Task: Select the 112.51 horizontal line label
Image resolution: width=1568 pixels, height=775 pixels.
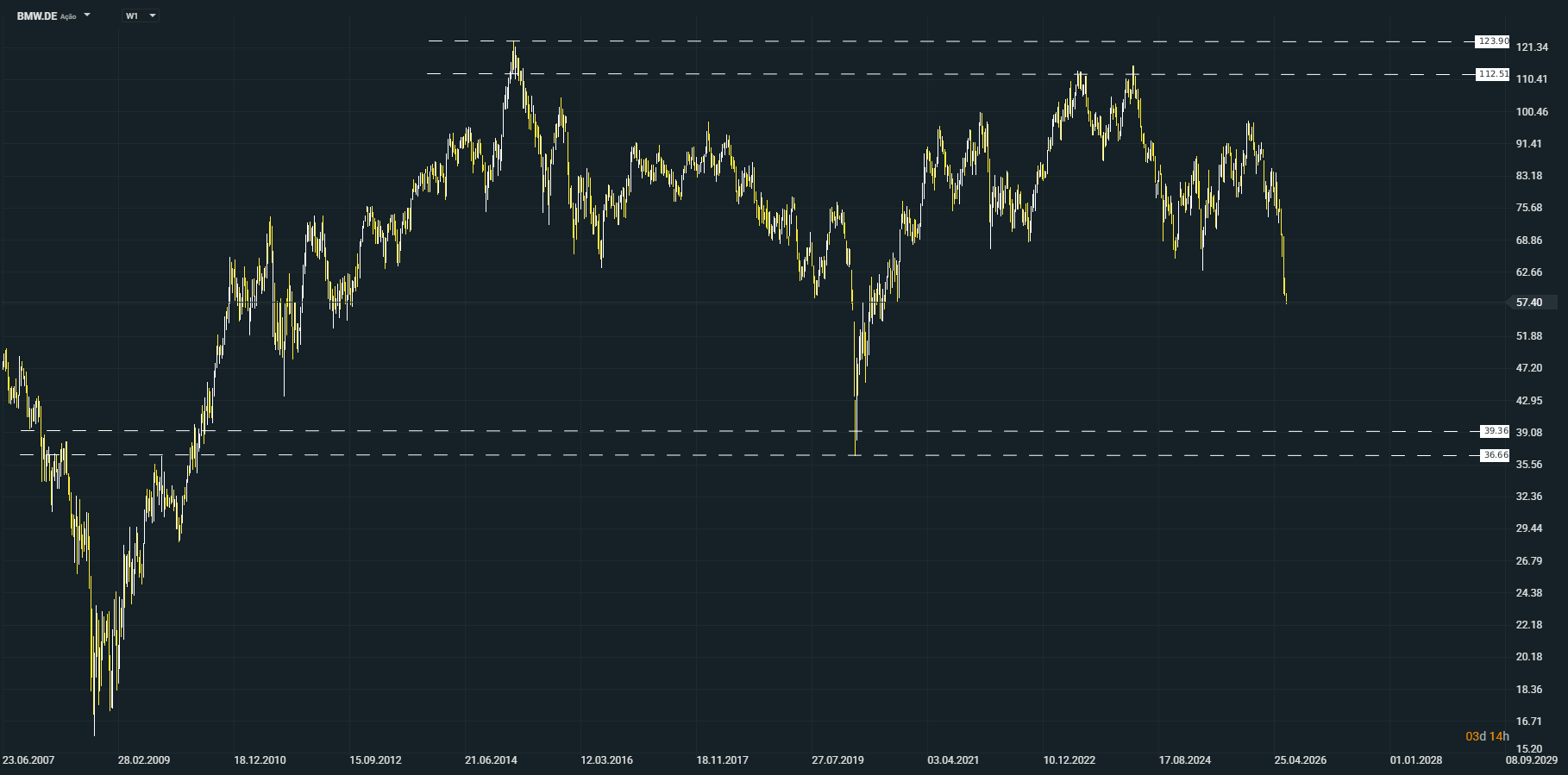Action: pyautogui.click(x=1493, y=74)
